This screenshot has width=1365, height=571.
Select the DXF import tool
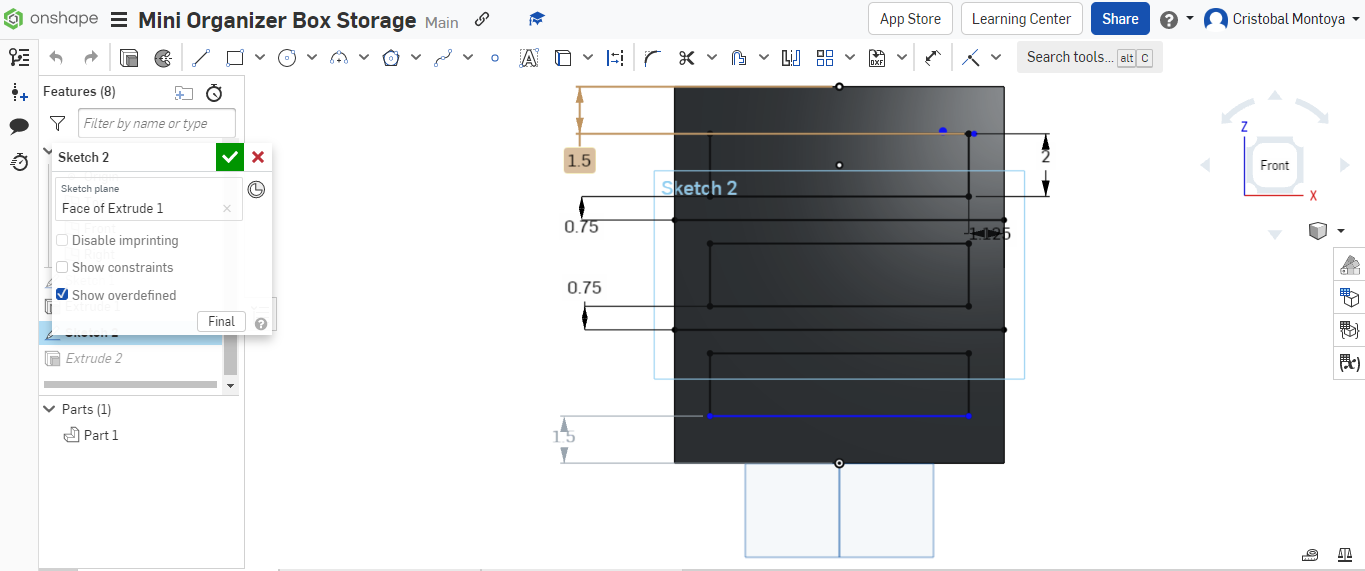(877, 58)
